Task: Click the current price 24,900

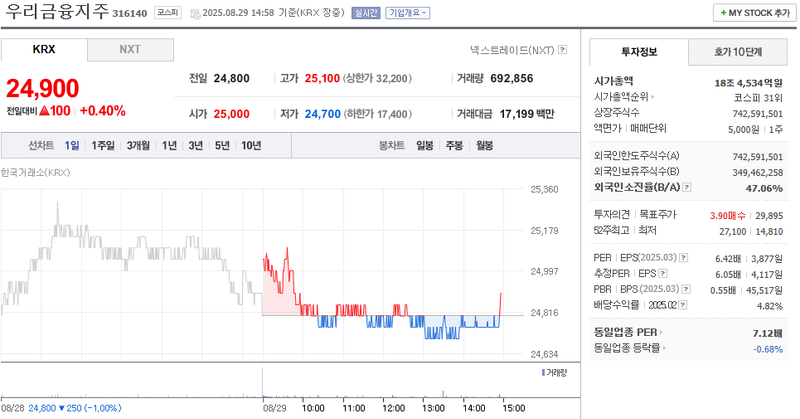Action: pos(43,88)
